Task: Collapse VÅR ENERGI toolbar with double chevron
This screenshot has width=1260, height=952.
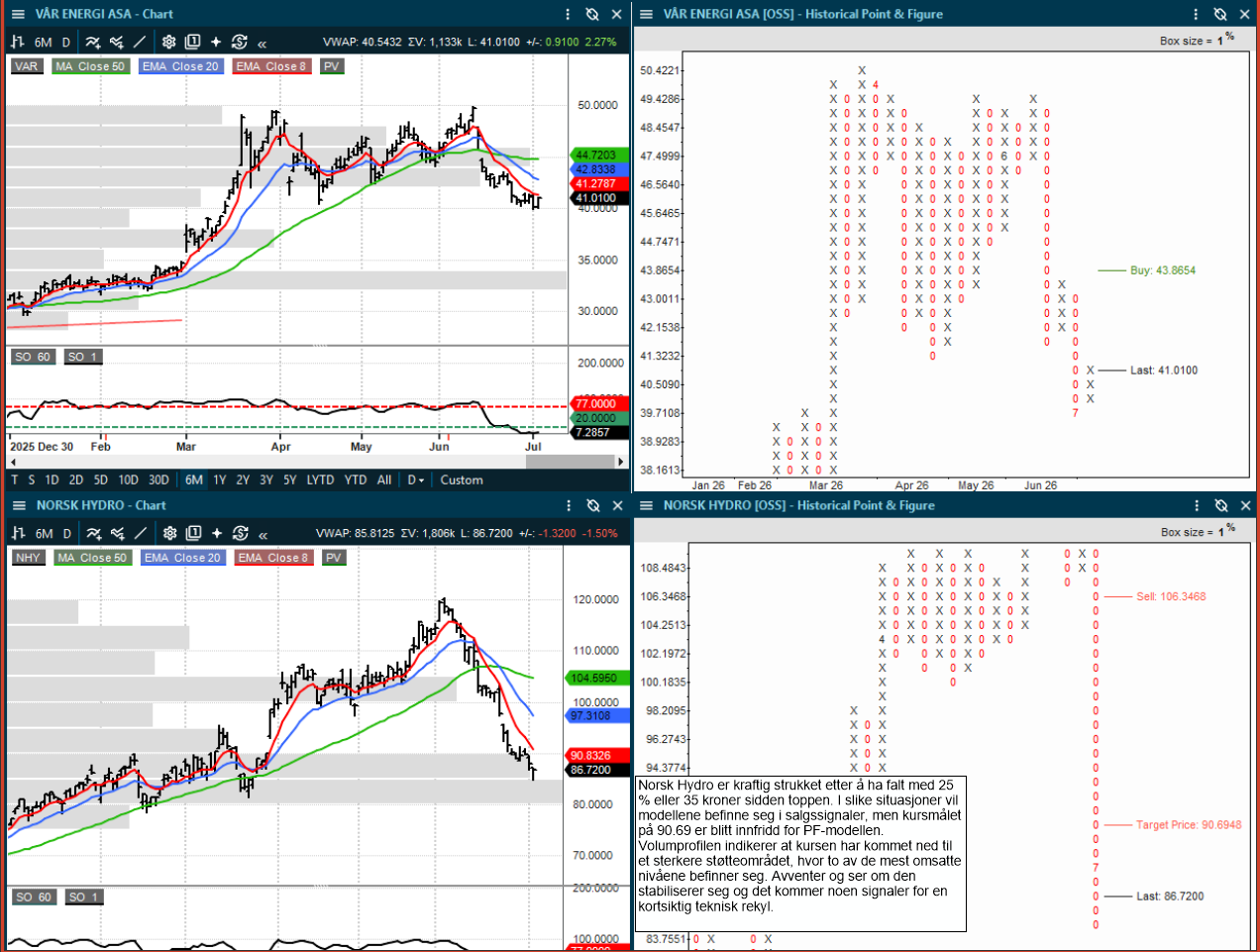Action: click(x=262, y=43)
